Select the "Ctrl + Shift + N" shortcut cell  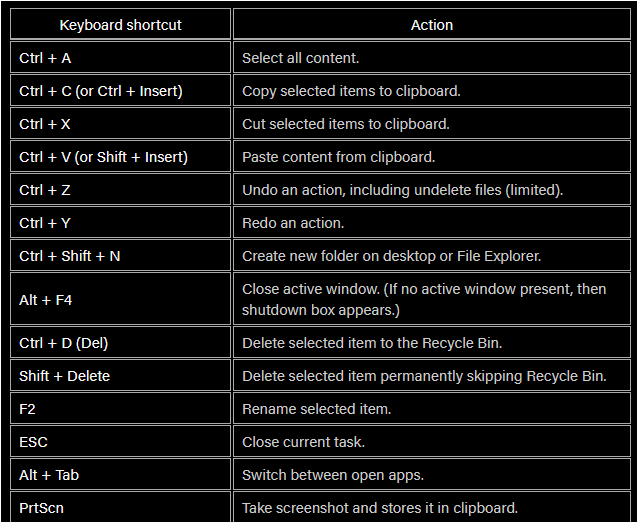pos(70,256)
